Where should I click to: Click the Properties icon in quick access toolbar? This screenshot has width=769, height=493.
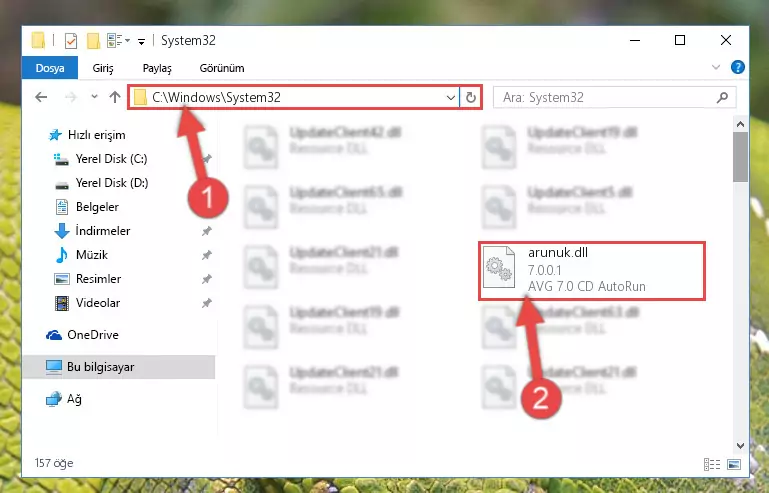71,41
